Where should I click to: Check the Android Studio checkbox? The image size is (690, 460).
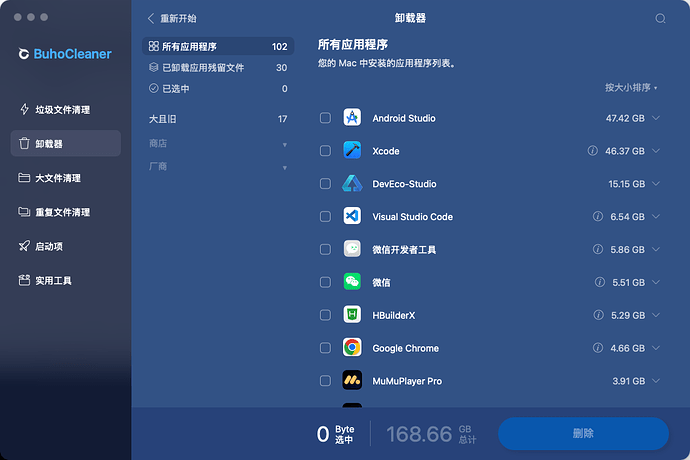tap(325, 118)
